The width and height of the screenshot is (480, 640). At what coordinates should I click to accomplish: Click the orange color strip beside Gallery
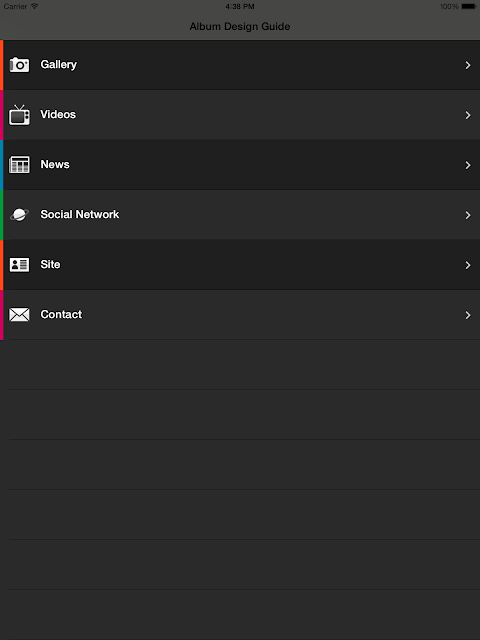(x=2, y=65)
